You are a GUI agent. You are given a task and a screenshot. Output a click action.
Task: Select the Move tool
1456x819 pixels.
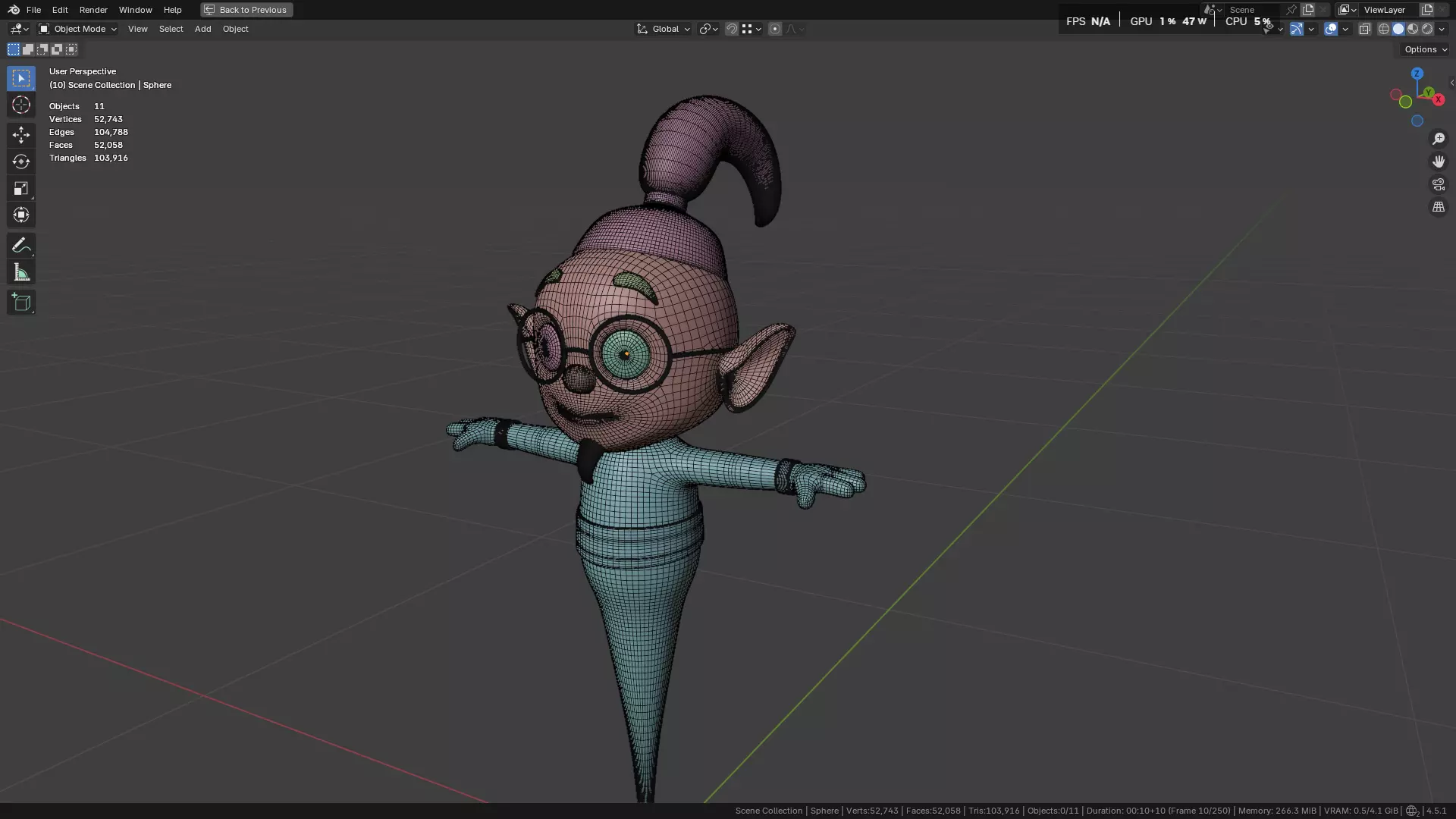[x=21, y=135]
